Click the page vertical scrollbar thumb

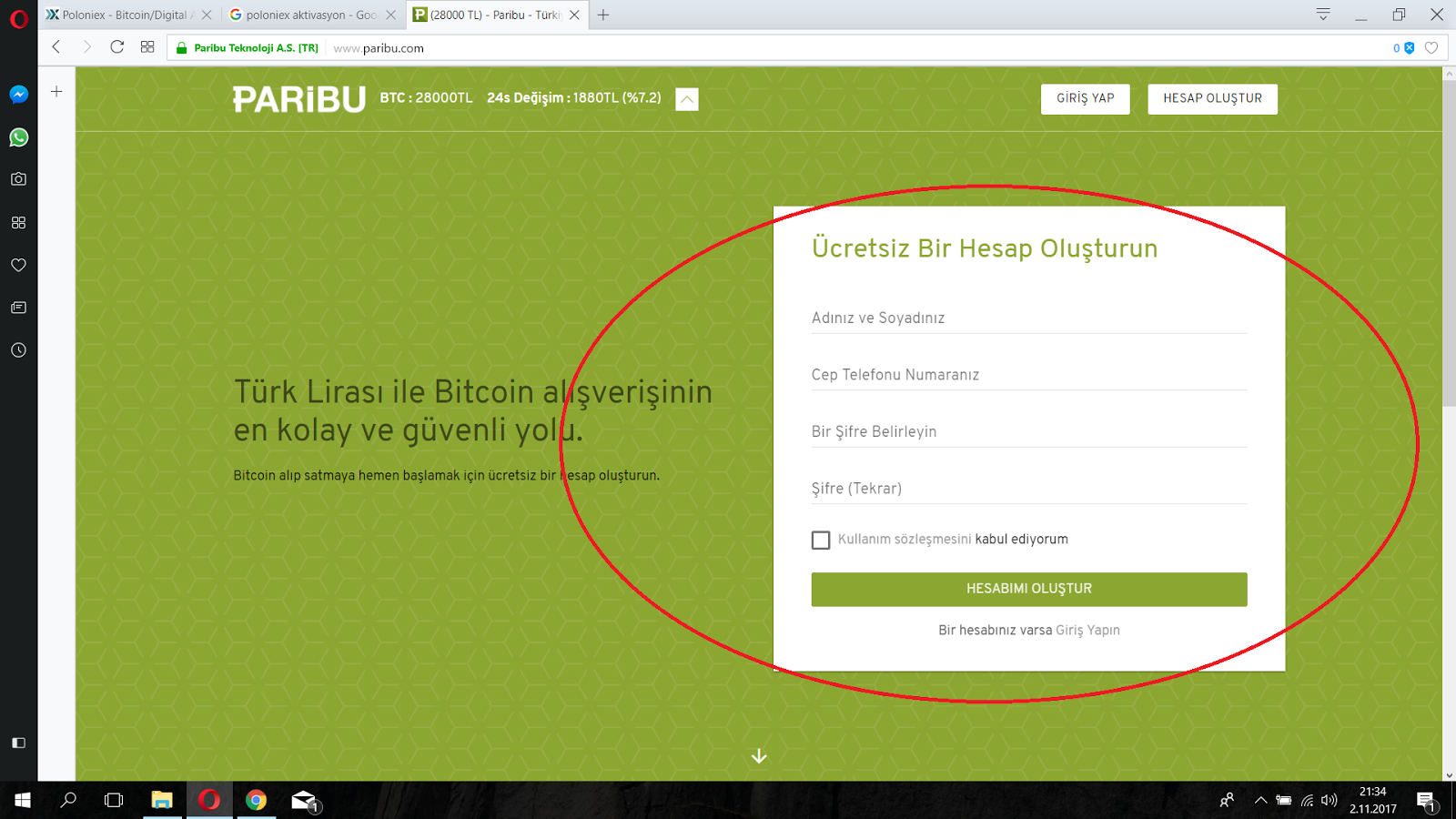(1449, 244)
